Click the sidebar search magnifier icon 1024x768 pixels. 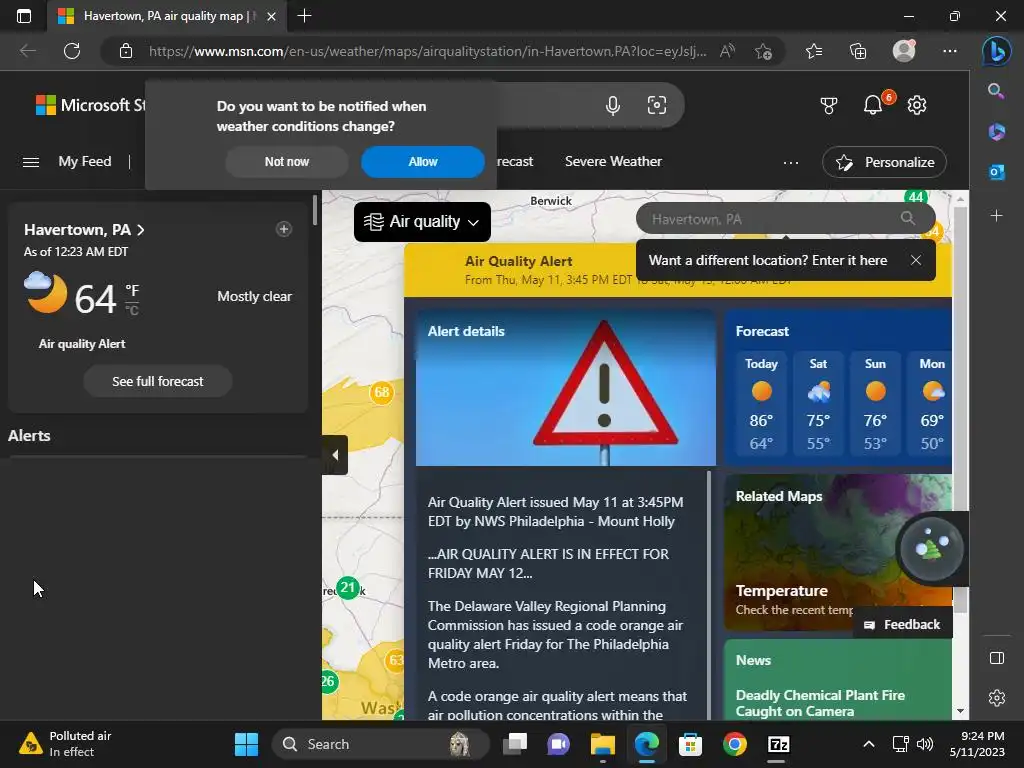pos(996,91)
